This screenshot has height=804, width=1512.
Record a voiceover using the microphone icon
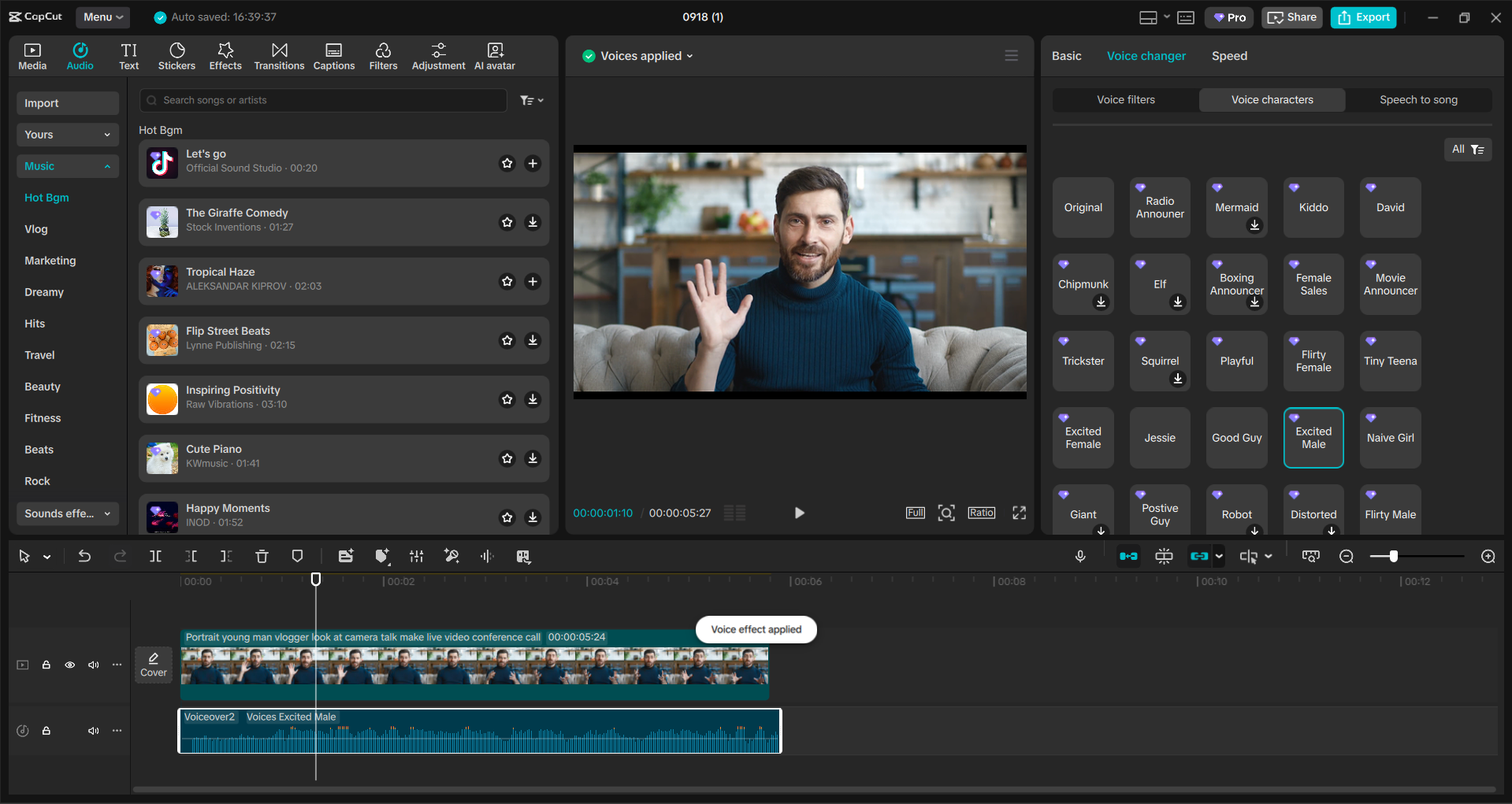tap(1080, 556)
